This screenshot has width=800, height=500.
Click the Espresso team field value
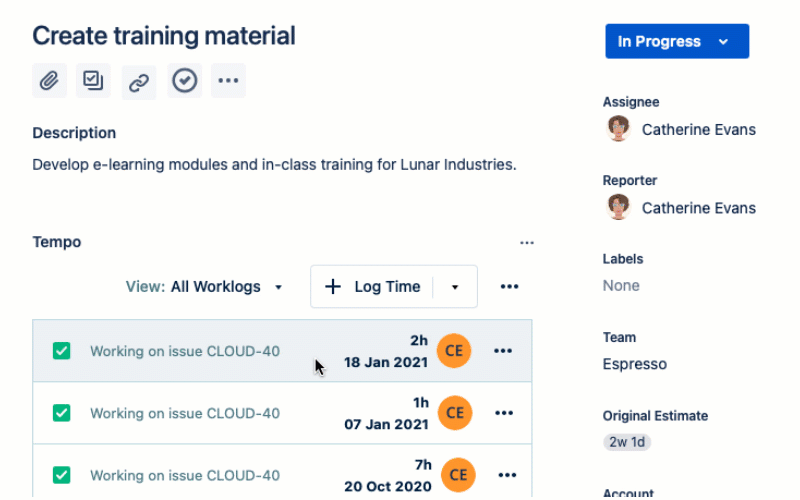[x=634, y=364]
